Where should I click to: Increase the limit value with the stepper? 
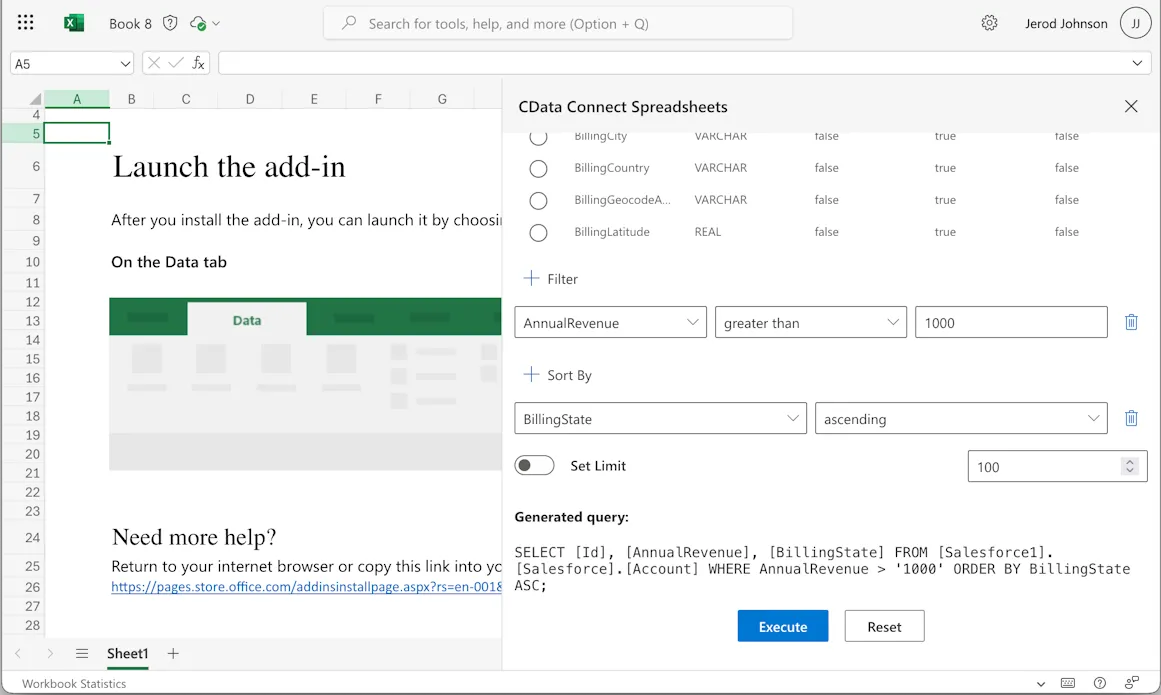coord(1130,461)
